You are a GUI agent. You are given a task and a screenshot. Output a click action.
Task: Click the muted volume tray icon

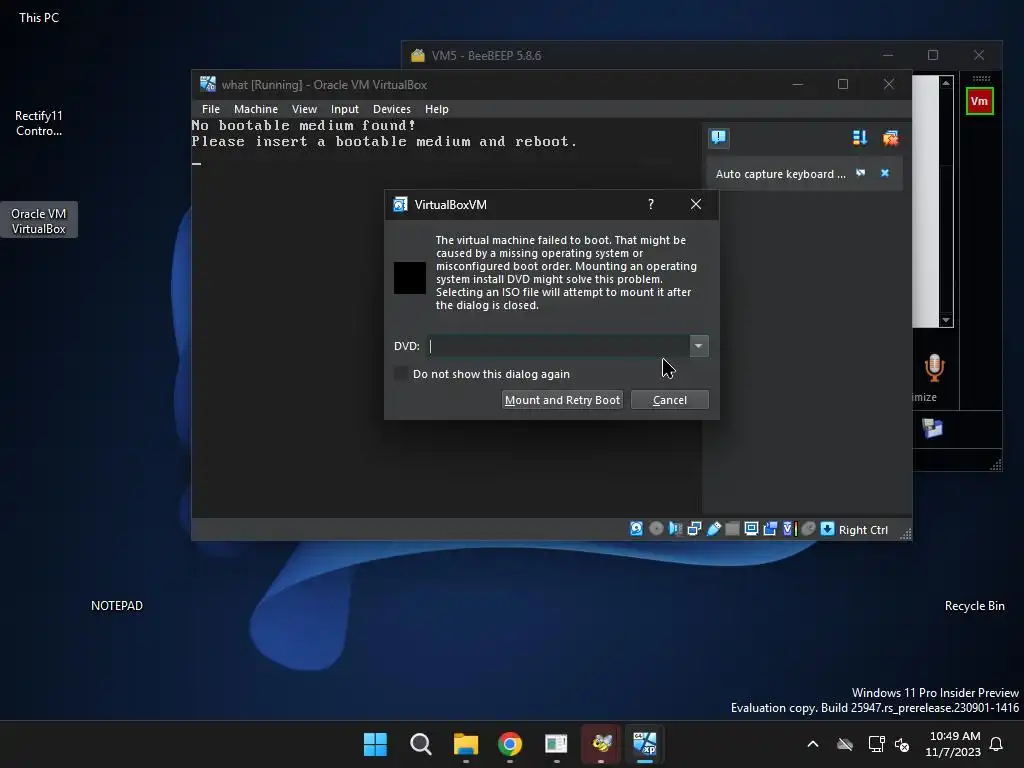(903, 744)
